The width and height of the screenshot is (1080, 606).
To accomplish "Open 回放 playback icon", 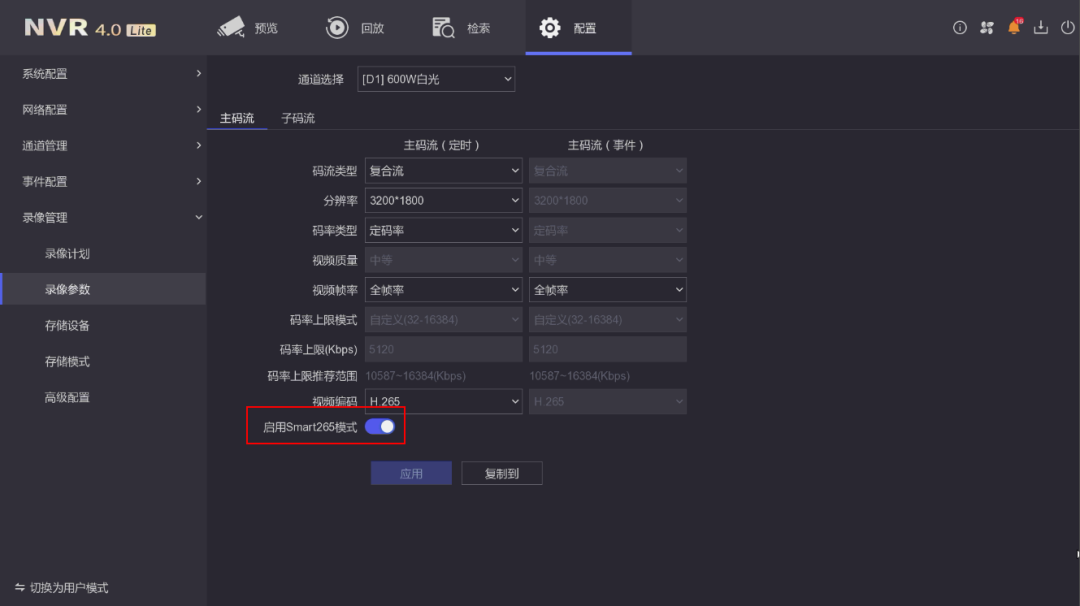I will 337,28.
